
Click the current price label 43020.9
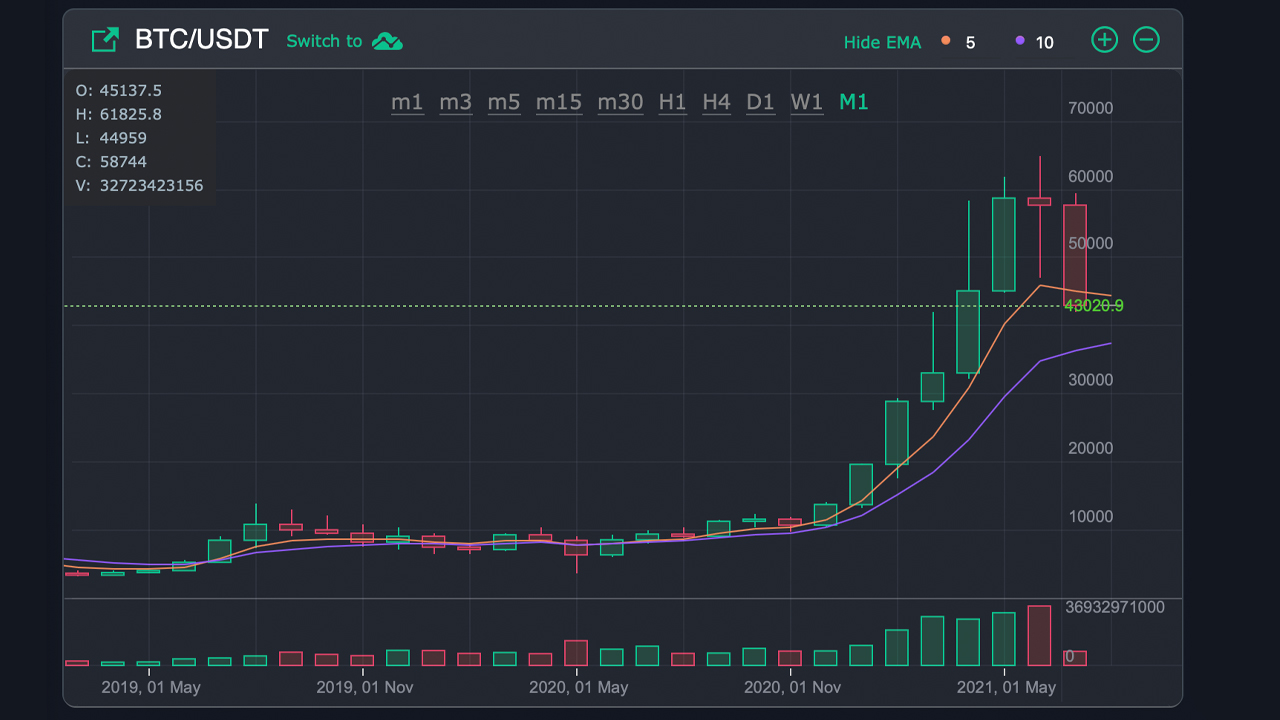(1094, 306)
